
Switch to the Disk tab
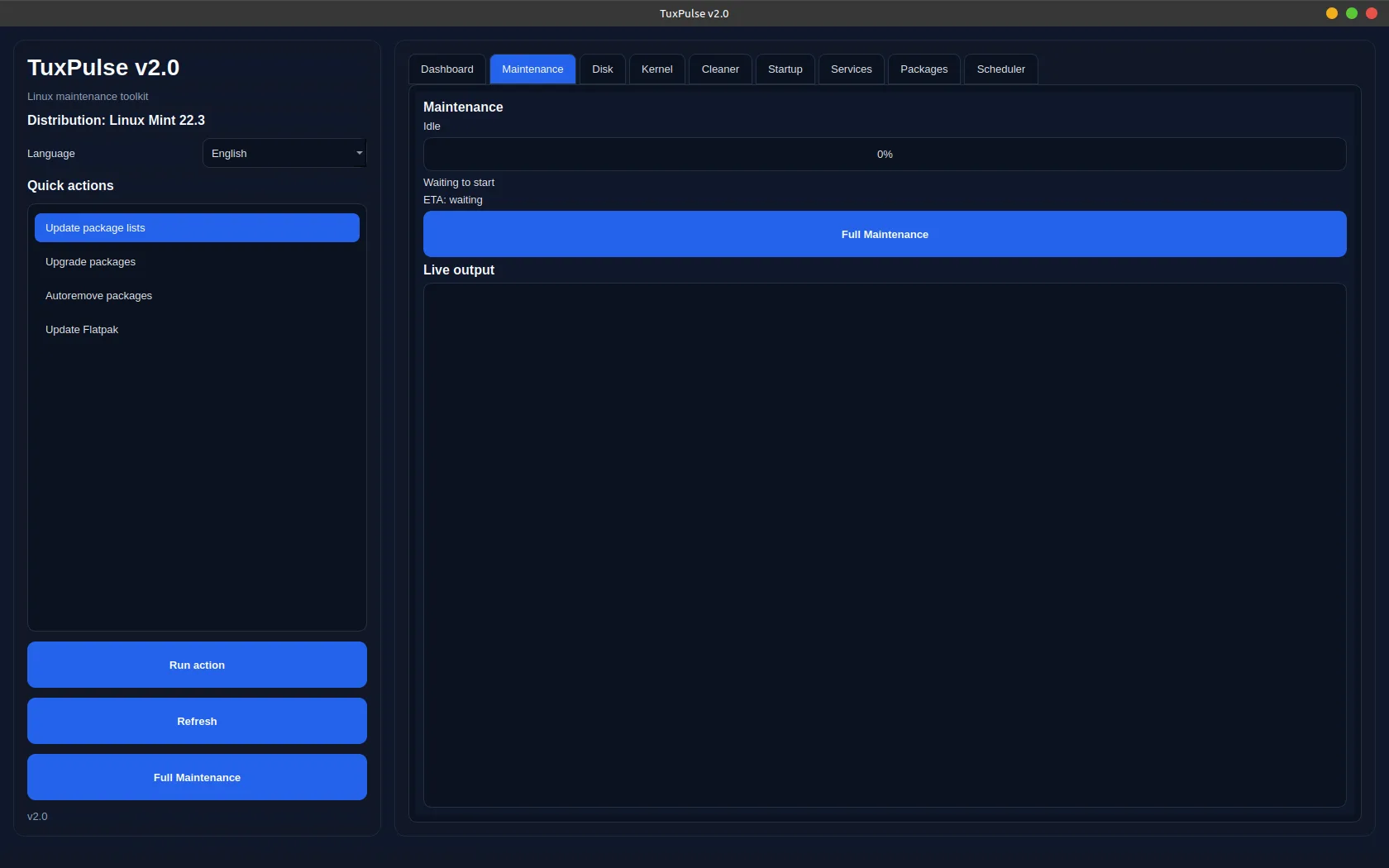coord(602,69)
